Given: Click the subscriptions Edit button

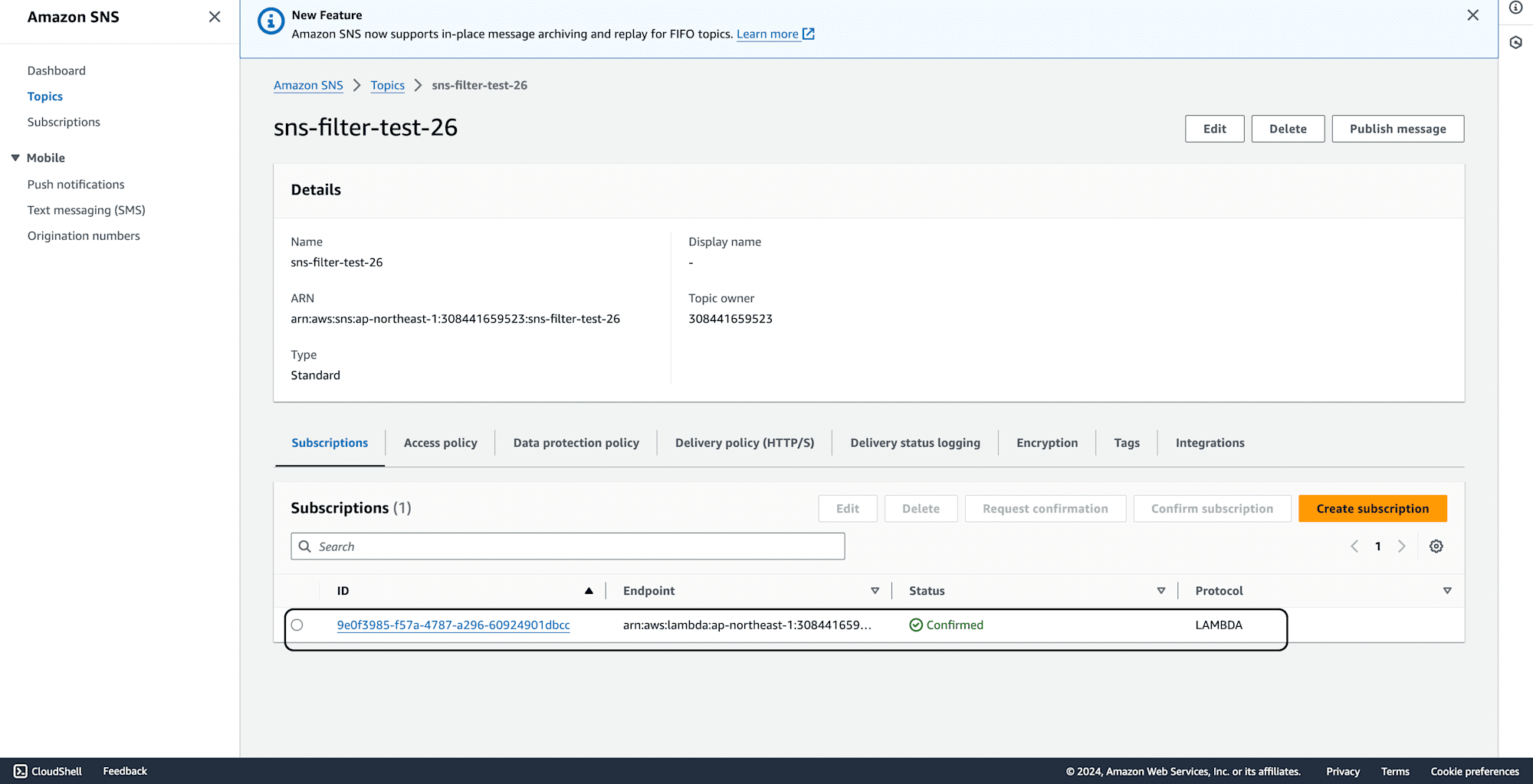Looking at the screenshot, I should click(x=847, y=509).
